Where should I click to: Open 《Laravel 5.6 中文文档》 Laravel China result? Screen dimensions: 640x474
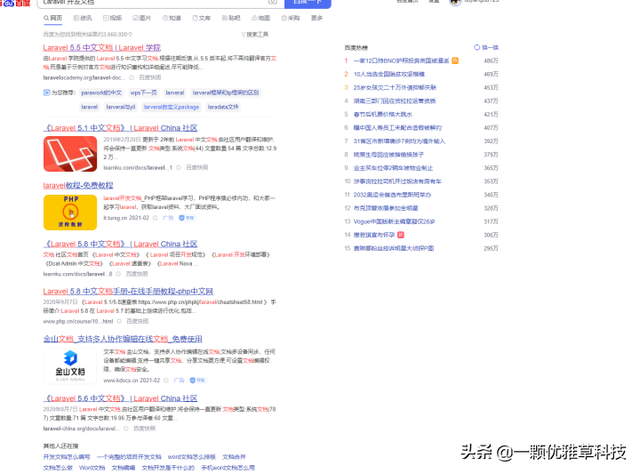point(120,398)
